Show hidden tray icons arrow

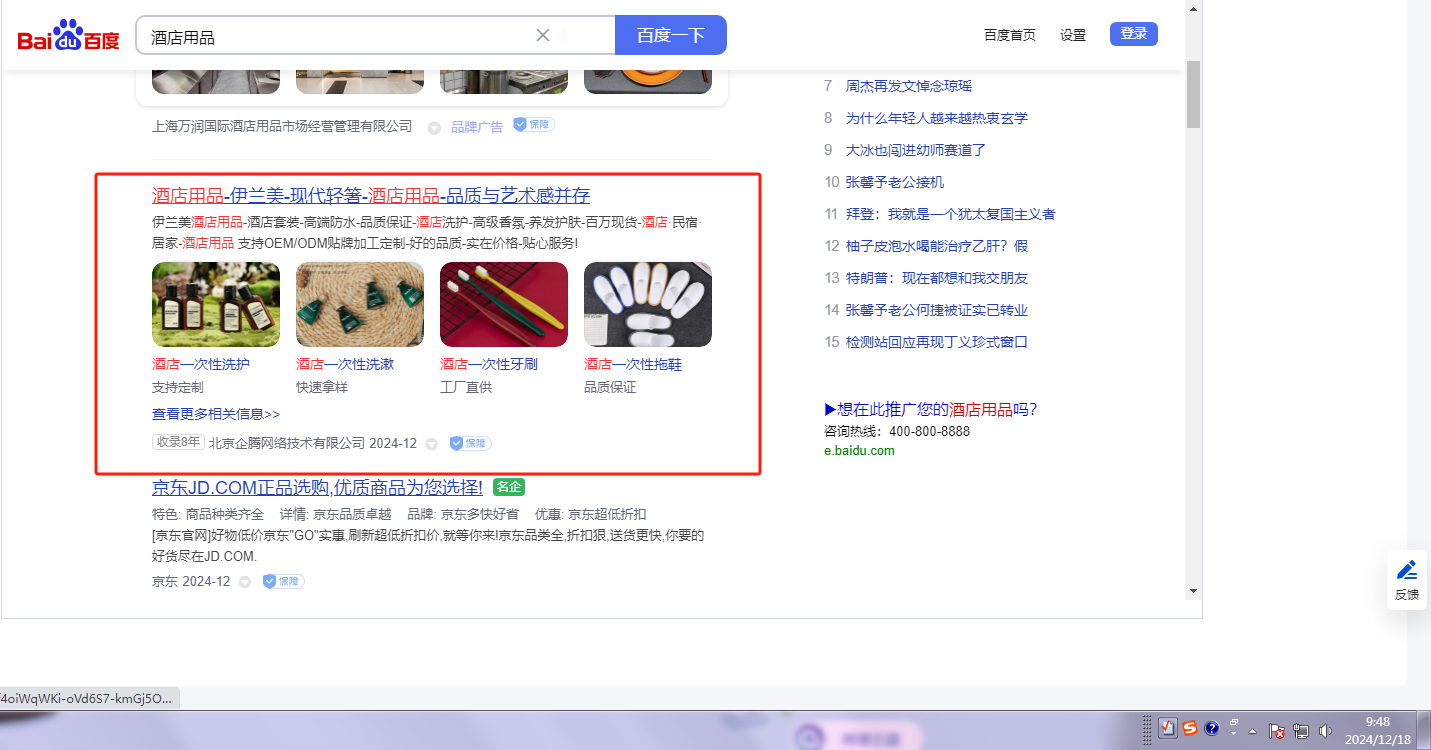[1253, 731]
